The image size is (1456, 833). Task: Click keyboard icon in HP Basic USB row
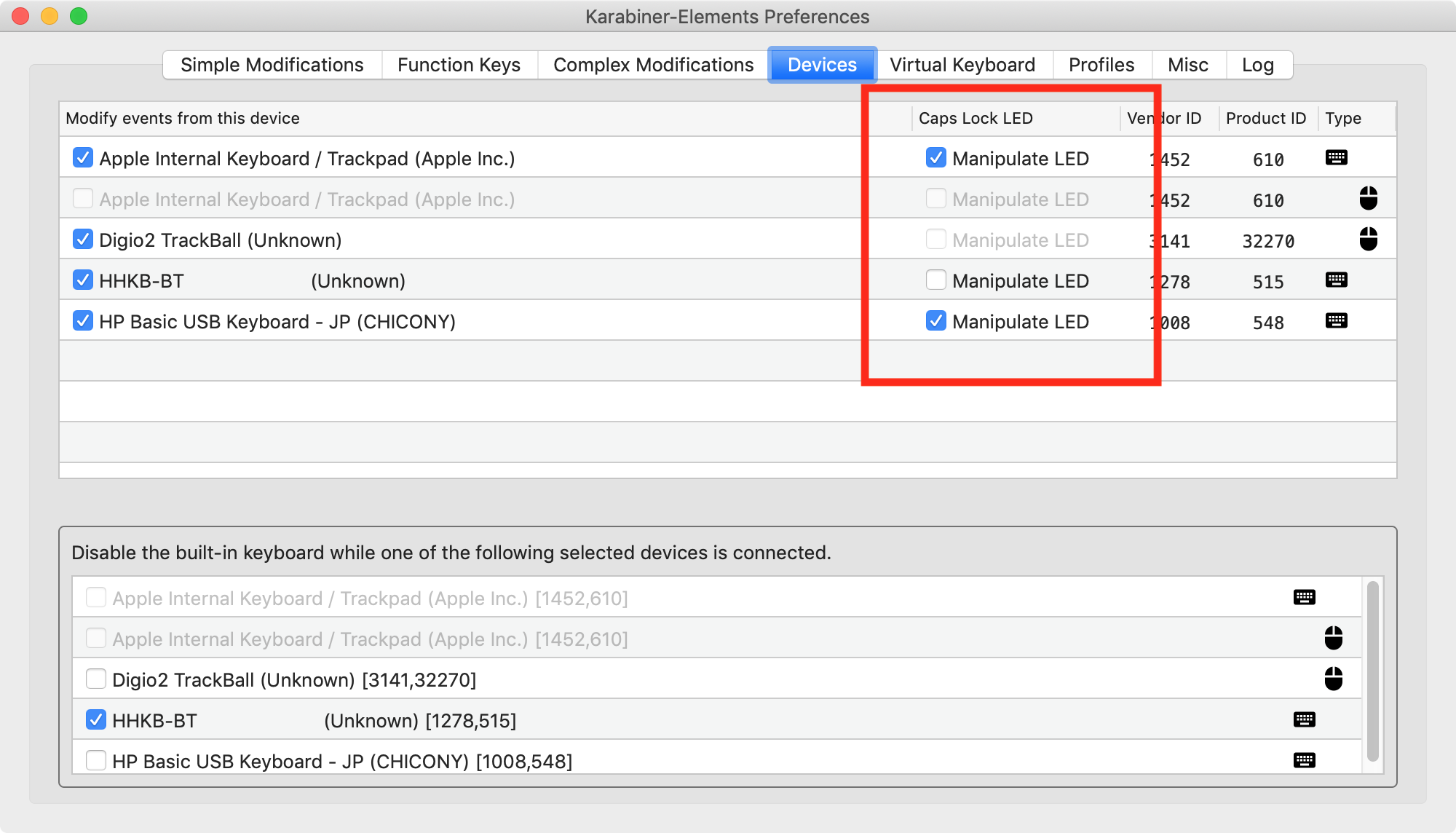pos(1336,321)
